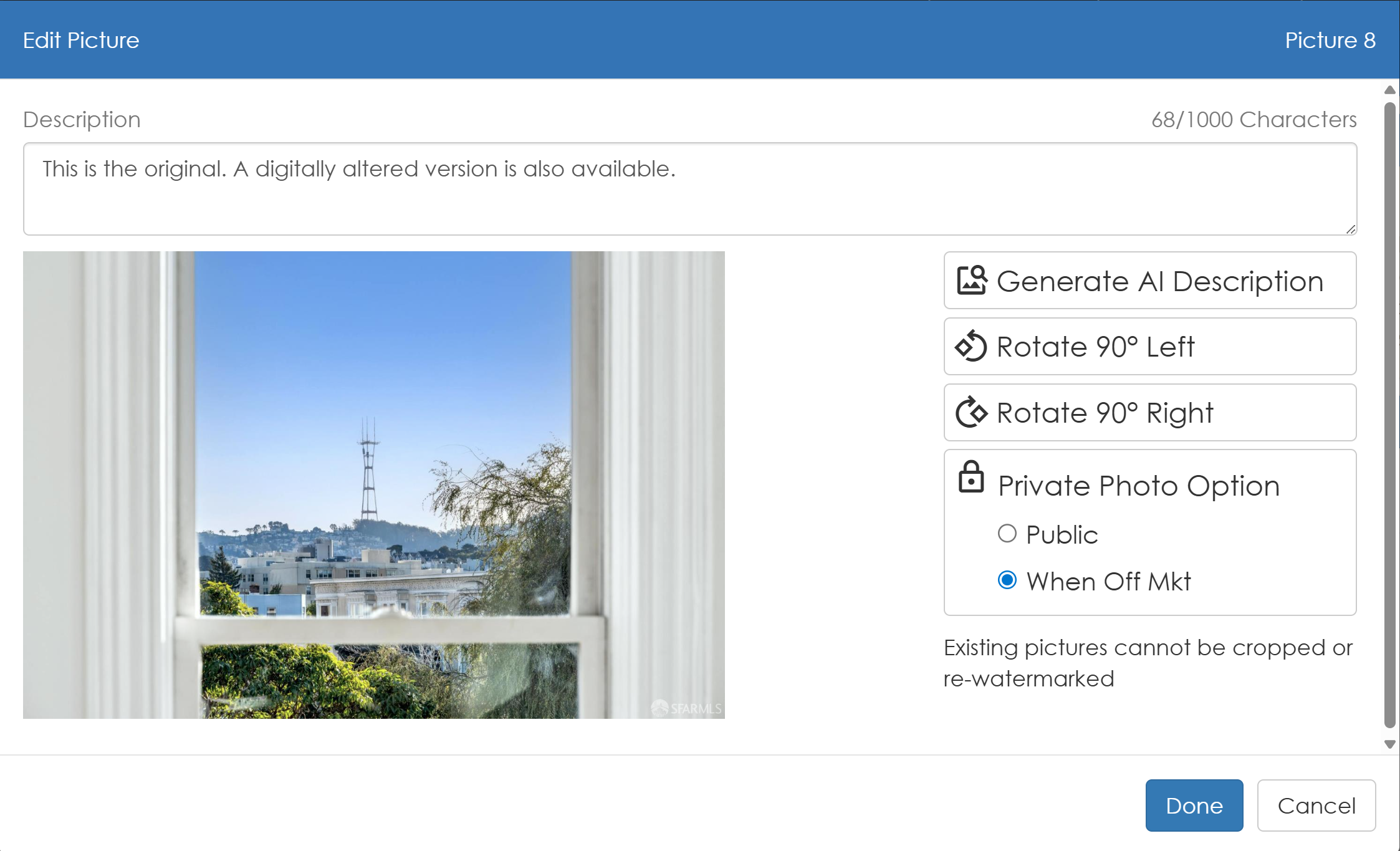Click the SFARMLS watermark on photo
The height and width of the screenshot is (851, 1400).
[687, 708]
